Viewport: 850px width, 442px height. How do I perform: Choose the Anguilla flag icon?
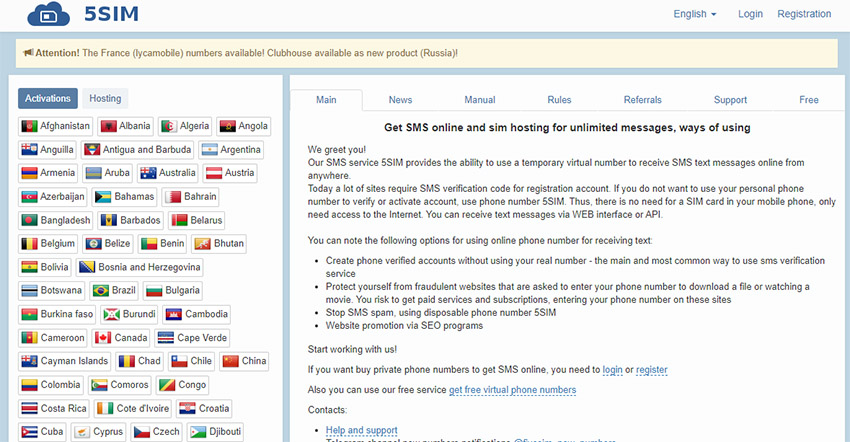click(x=29, y=150)
